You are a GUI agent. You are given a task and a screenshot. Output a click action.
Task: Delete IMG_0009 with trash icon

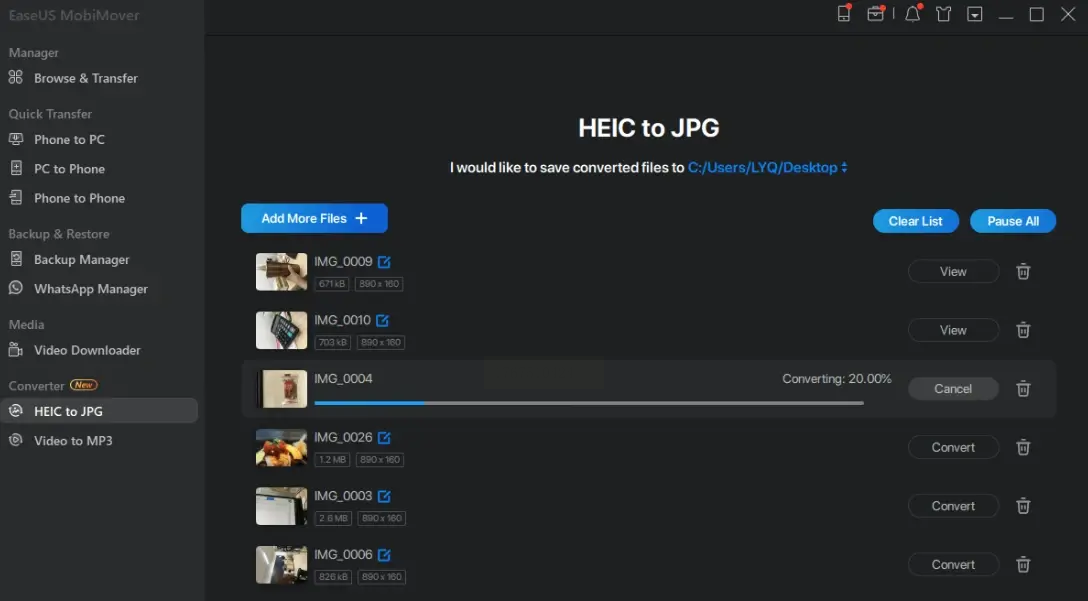point(1023,271)
